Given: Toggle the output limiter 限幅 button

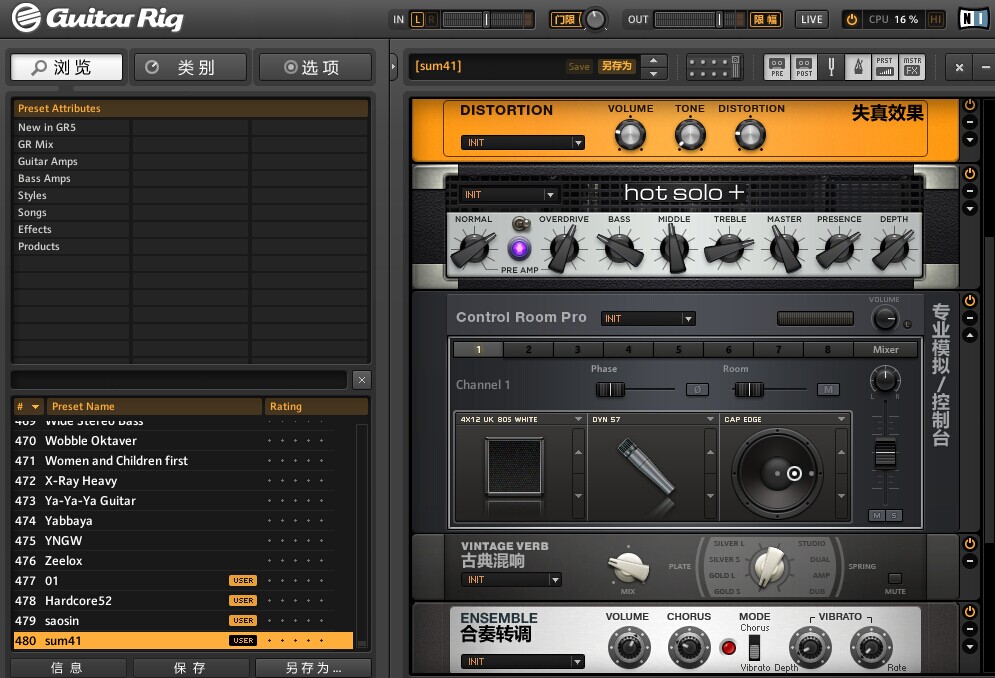Looking at the screenshot, I should [x=765, y=20].
